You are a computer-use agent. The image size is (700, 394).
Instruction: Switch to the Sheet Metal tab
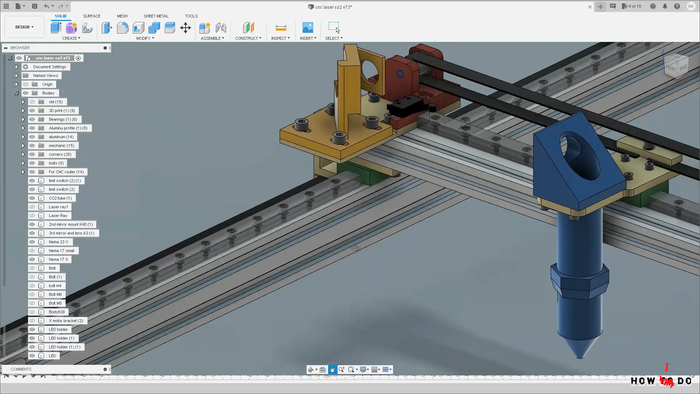156,16
